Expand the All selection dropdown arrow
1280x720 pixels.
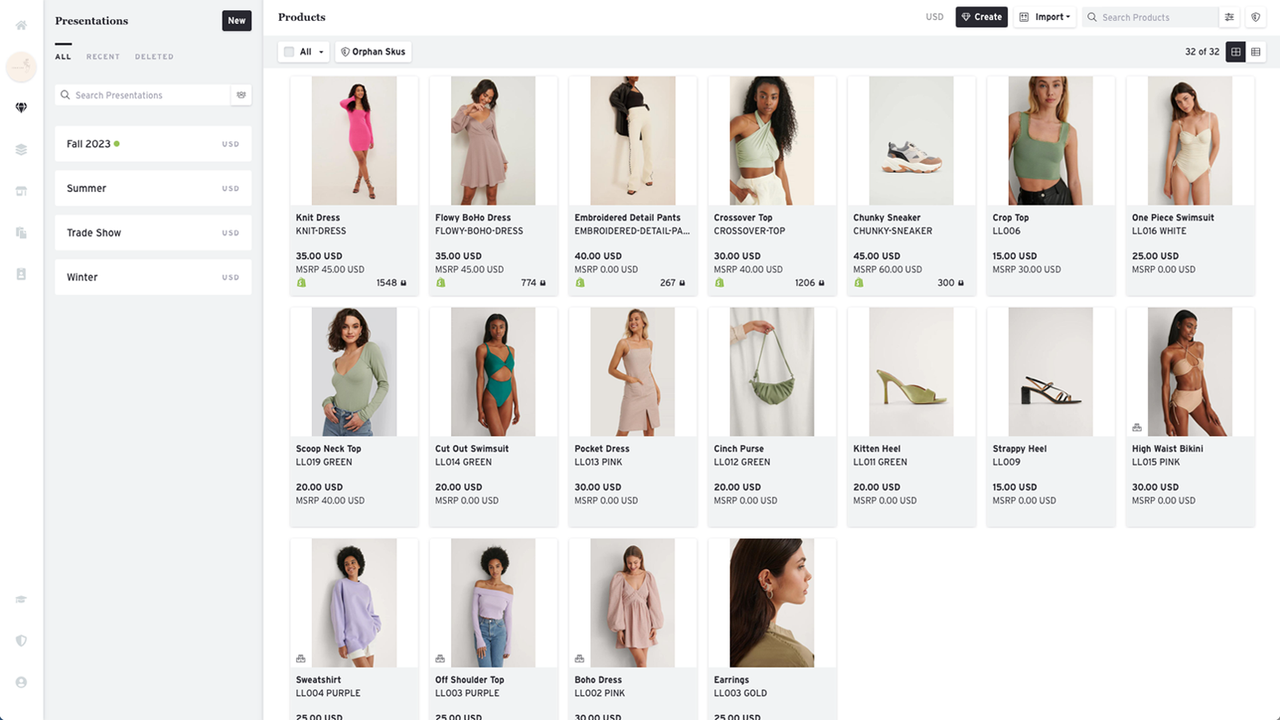coord(321,52)
